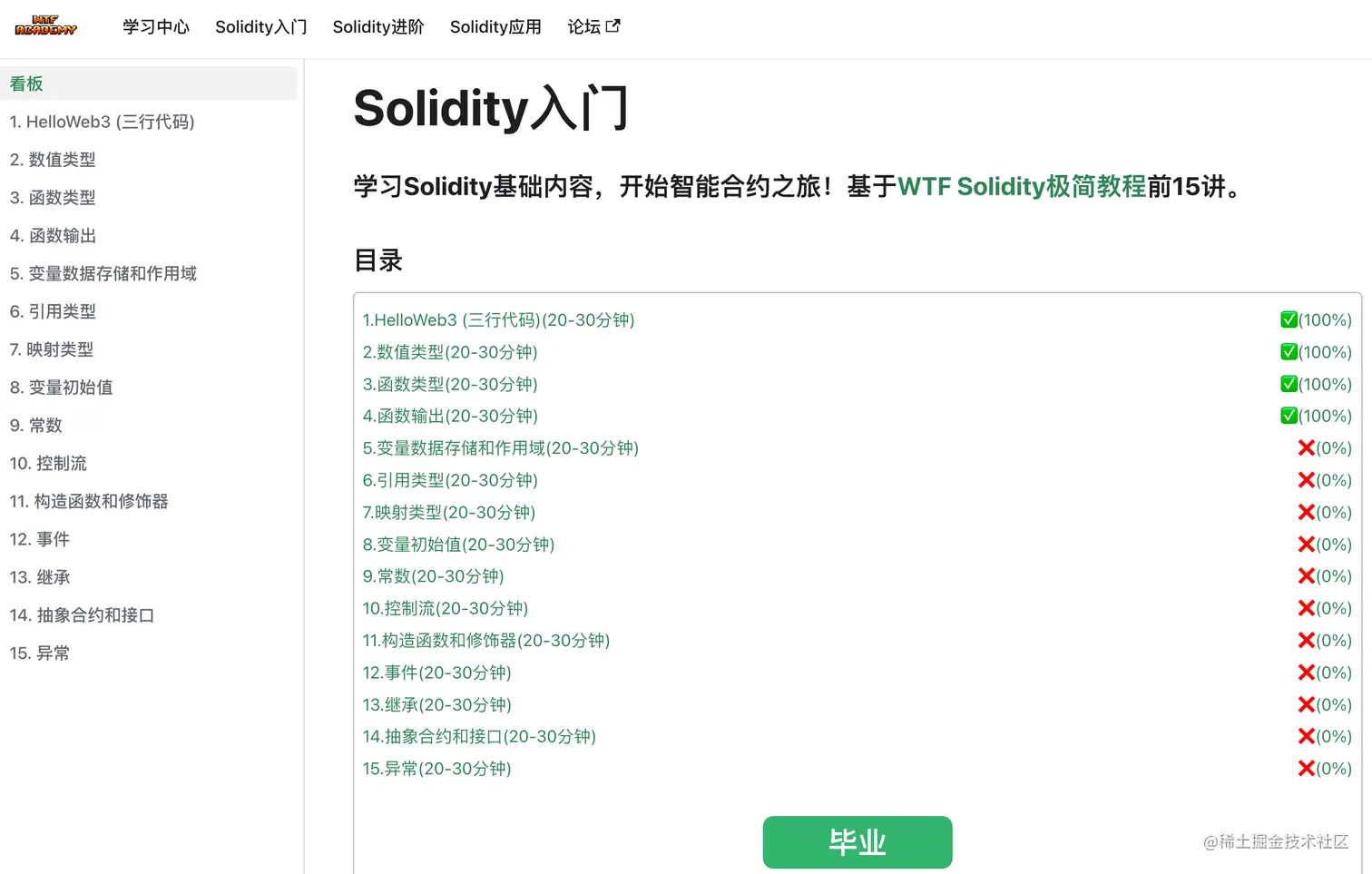Toggle completion mark for 3.函数类型
Screen dimensions: 1372x874
tap(1289, 384)
